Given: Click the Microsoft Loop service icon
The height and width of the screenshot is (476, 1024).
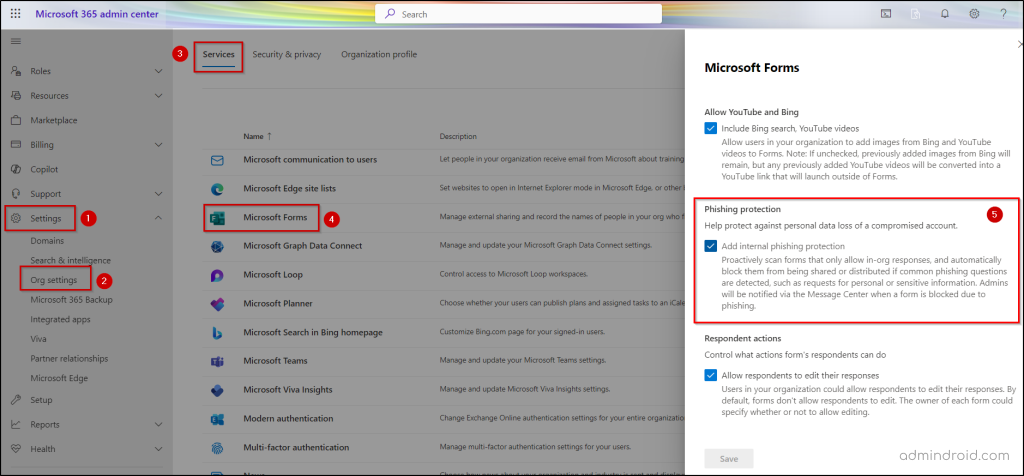Looking at the screenshot, I should pos(217,275).
